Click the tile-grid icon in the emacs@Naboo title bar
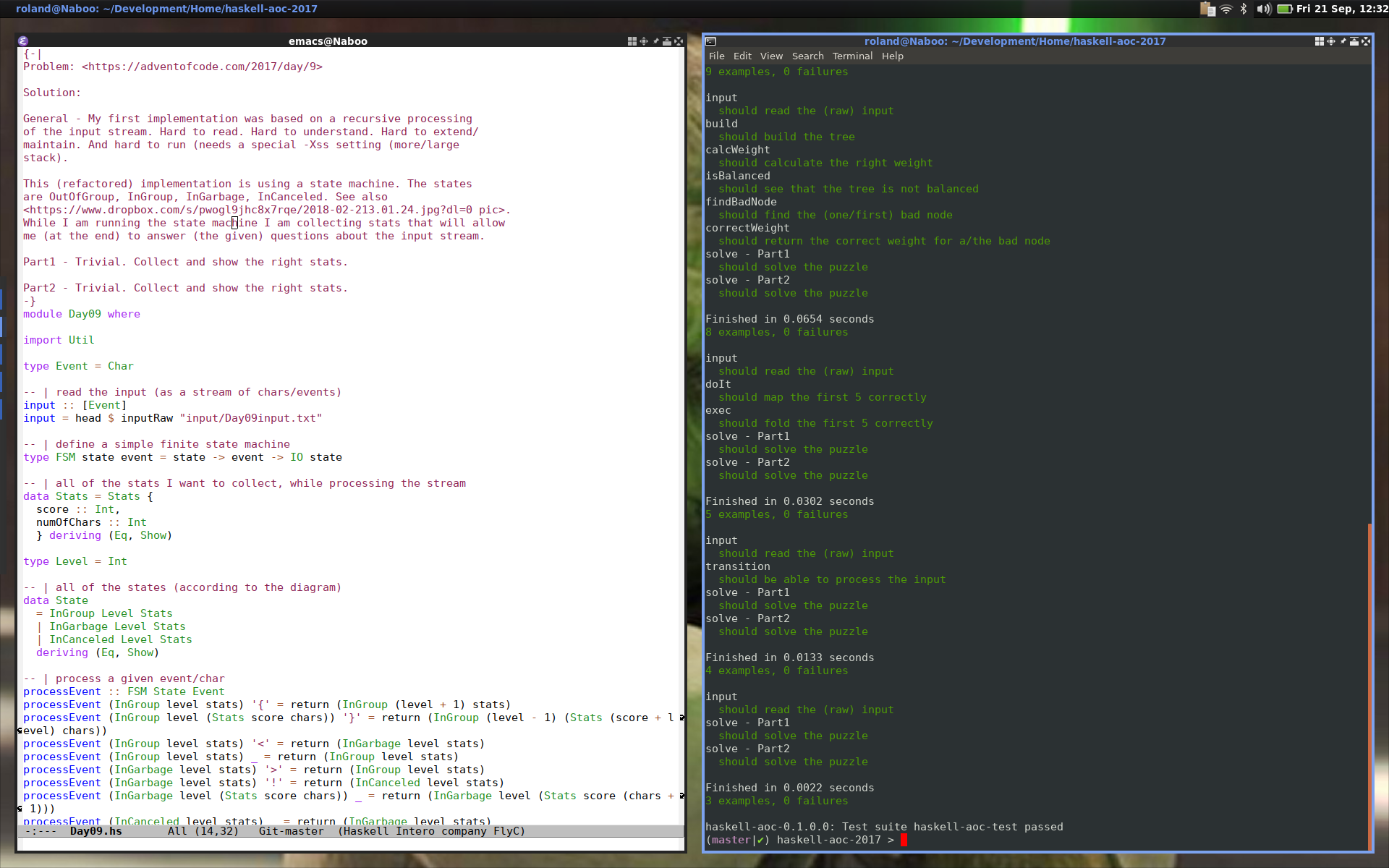Image resolution: width=1389 pixels, height=868 pixels. click(632, 41)
